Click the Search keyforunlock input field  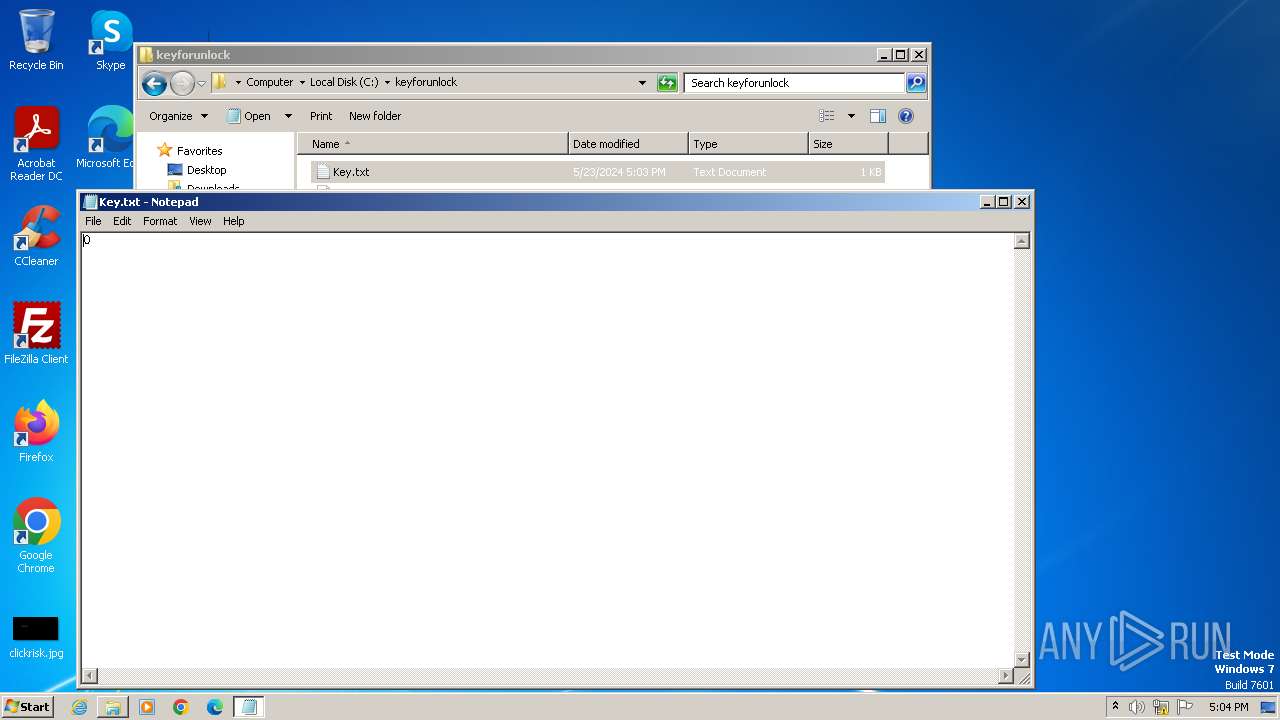[795, 83]
